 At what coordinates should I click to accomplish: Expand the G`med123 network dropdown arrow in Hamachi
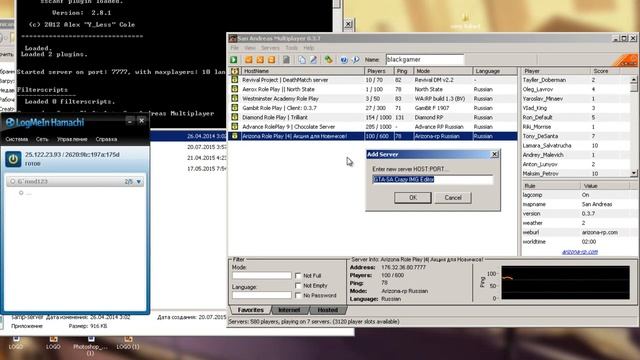tap(139, 182)
